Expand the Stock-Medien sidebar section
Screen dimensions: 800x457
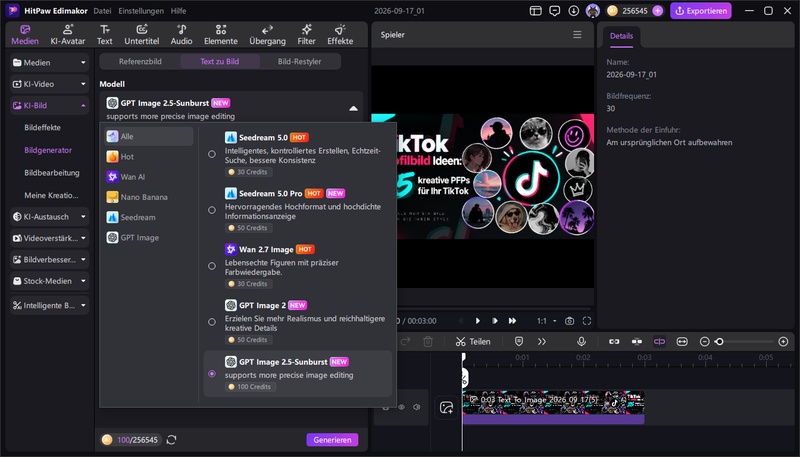(49, 281)
